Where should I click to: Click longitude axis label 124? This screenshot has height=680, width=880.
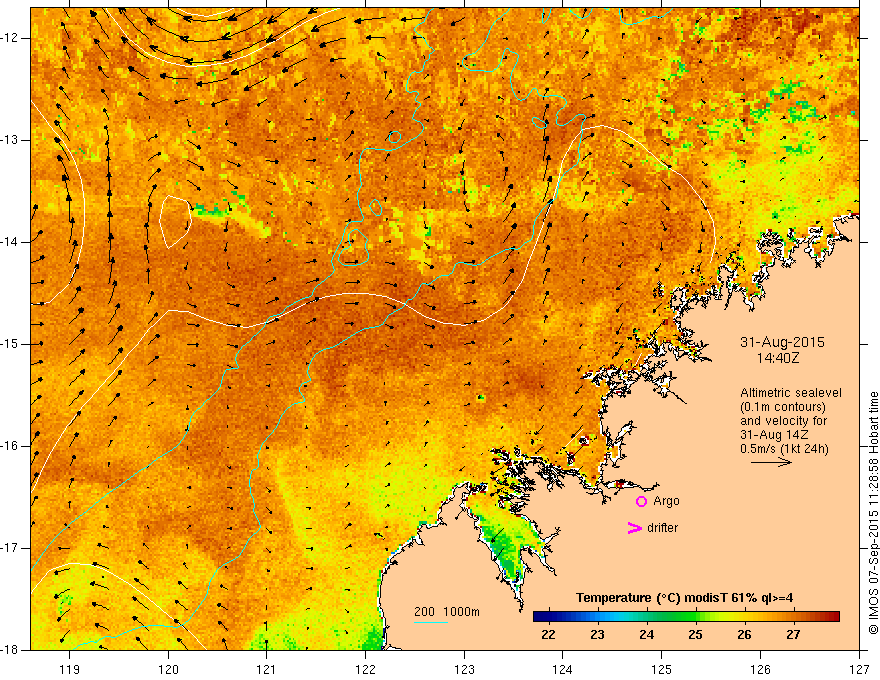pyautogui.click(x=563, y=669)
